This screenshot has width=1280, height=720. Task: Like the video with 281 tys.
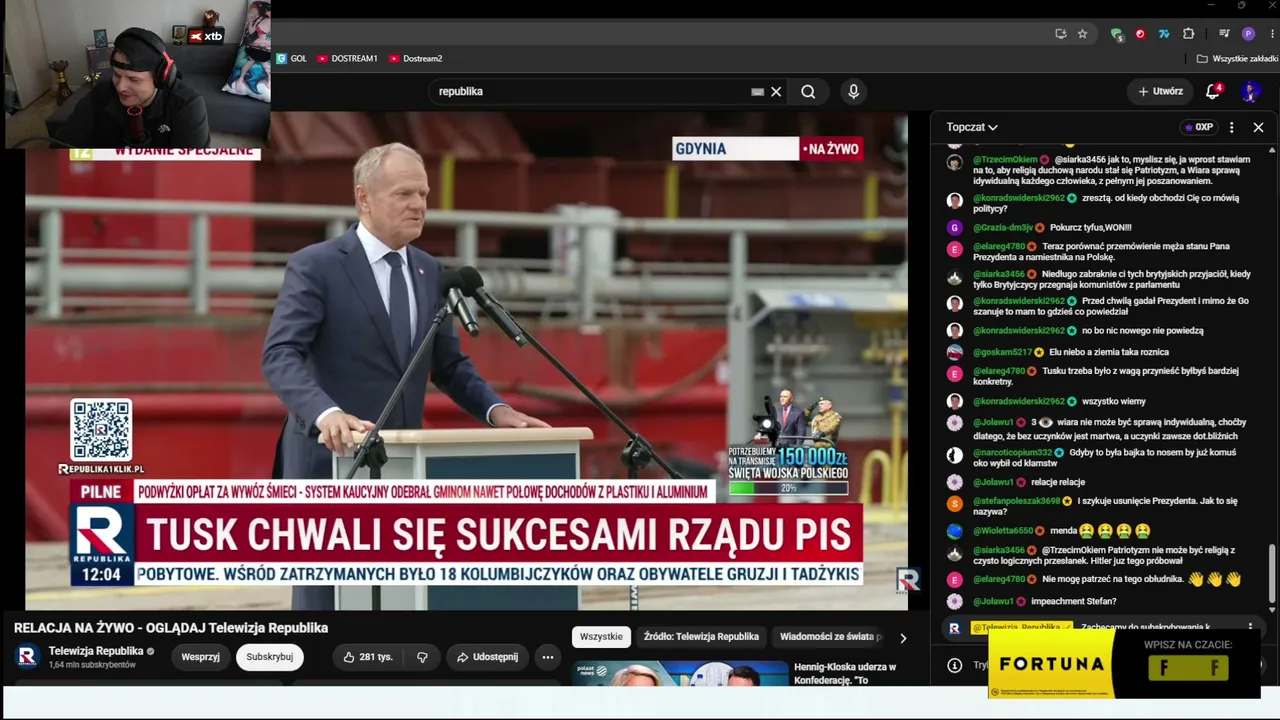tap(367, 657)
